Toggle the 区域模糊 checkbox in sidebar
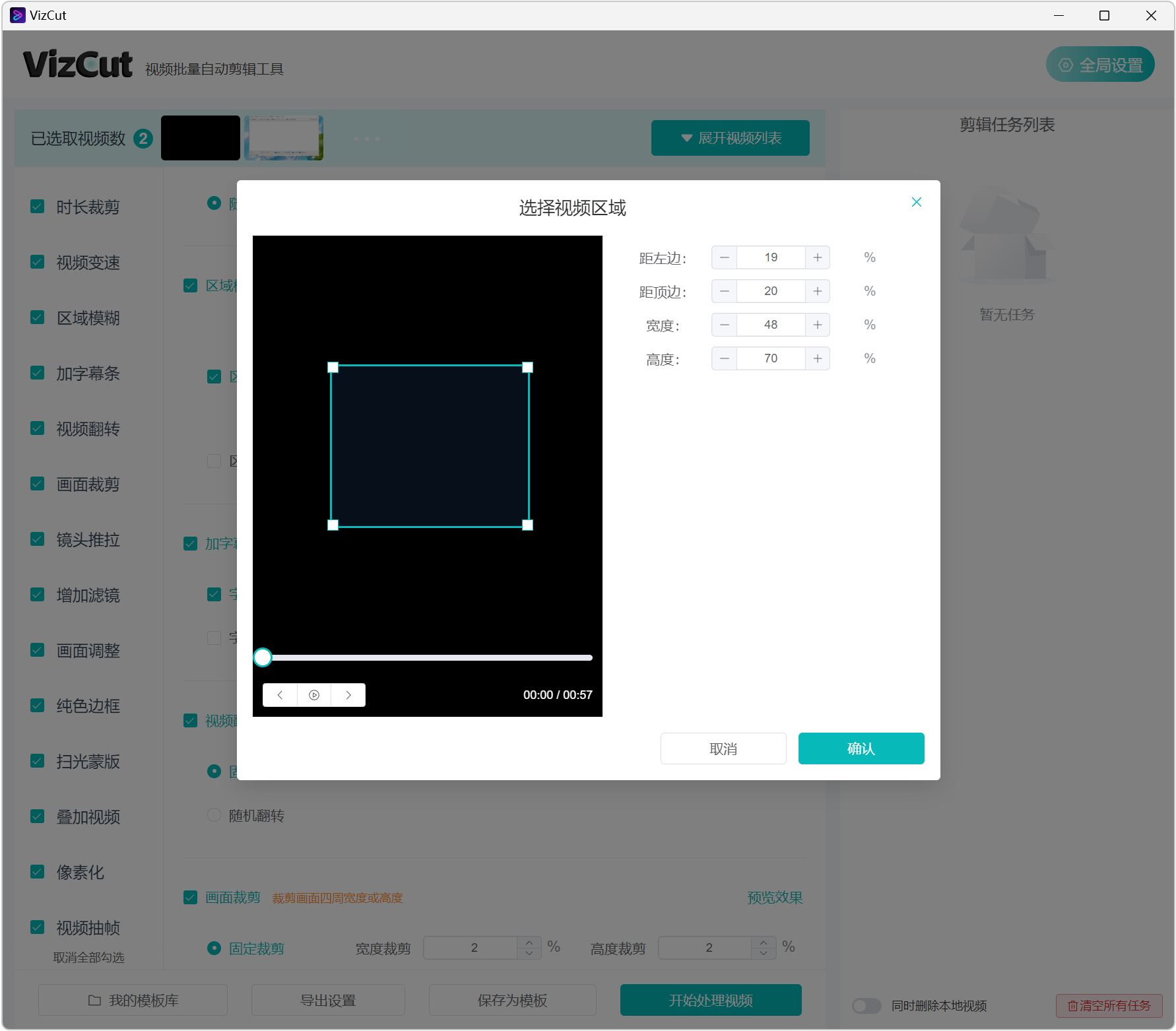Viewport: 1176px width, 1031px height. 38,317
